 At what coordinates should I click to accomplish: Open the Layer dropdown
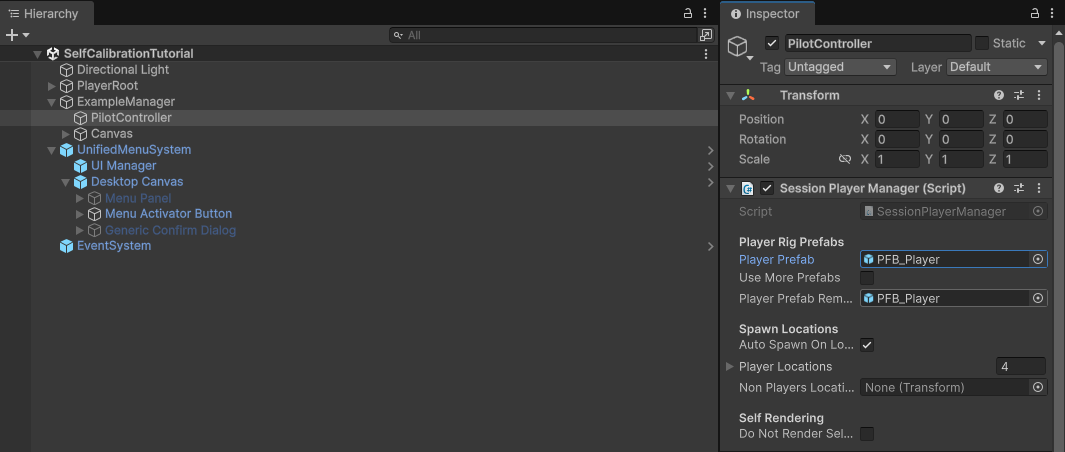996,67
